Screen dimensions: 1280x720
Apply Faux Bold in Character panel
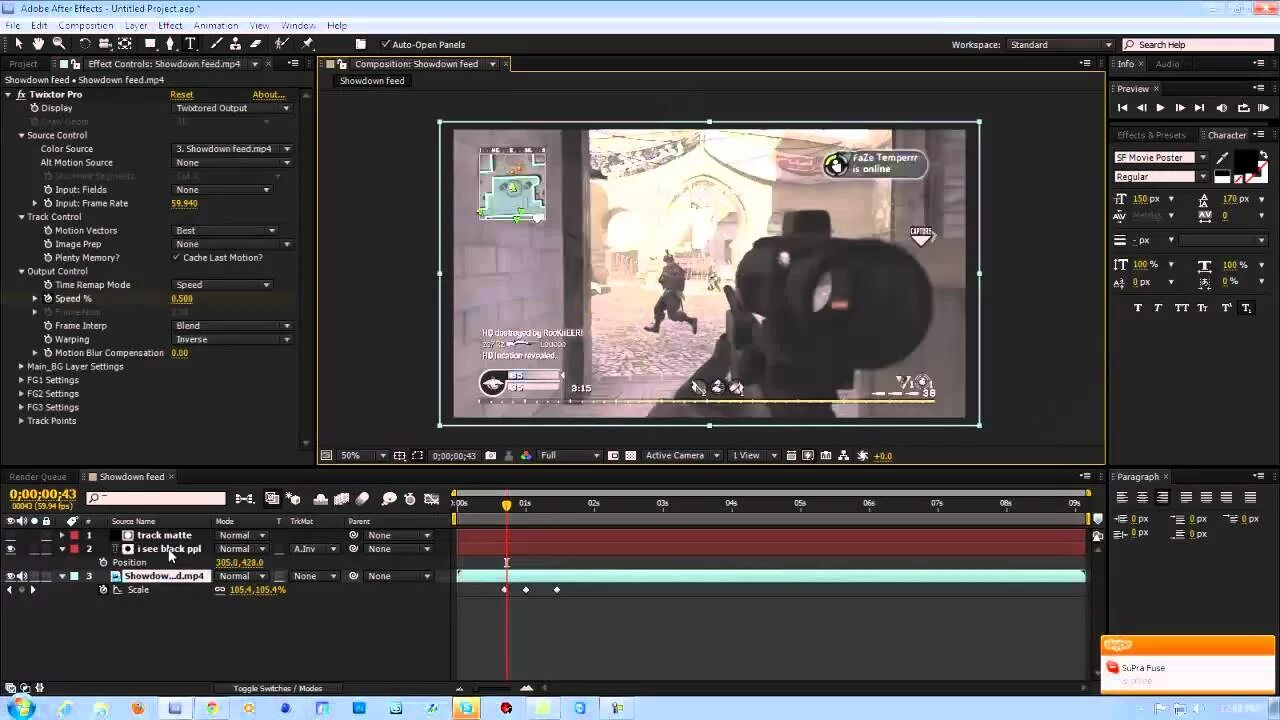coord(1138,308)
